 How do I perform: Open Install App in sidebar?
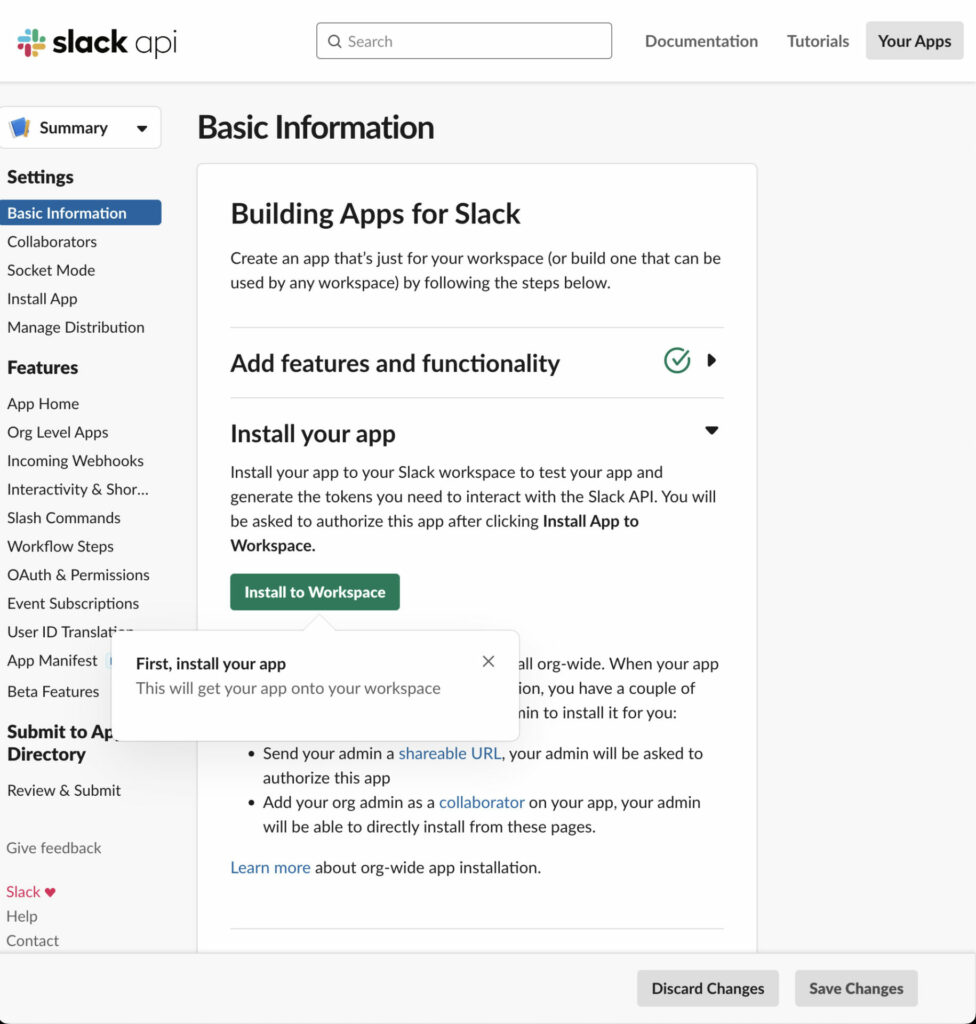42,299
